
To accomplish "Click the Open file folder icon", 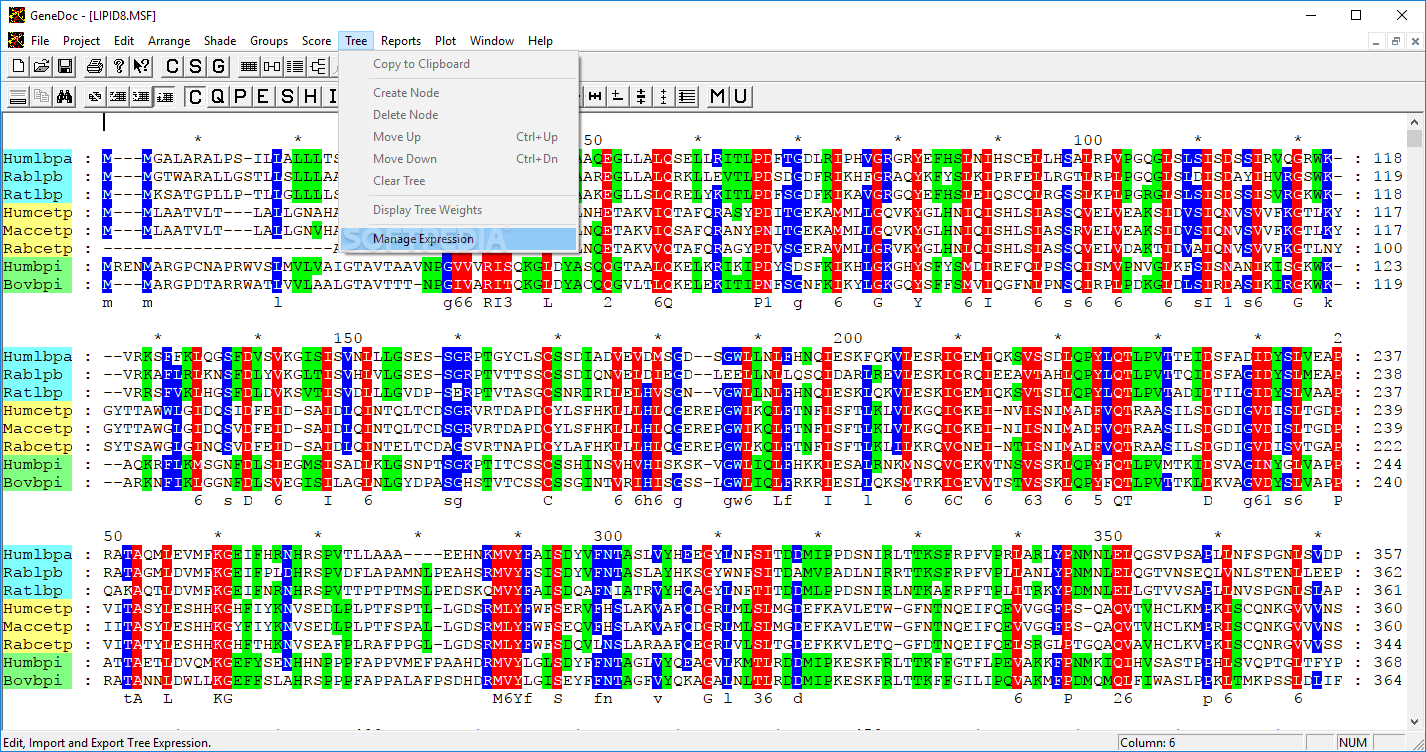I will point(42,66).
